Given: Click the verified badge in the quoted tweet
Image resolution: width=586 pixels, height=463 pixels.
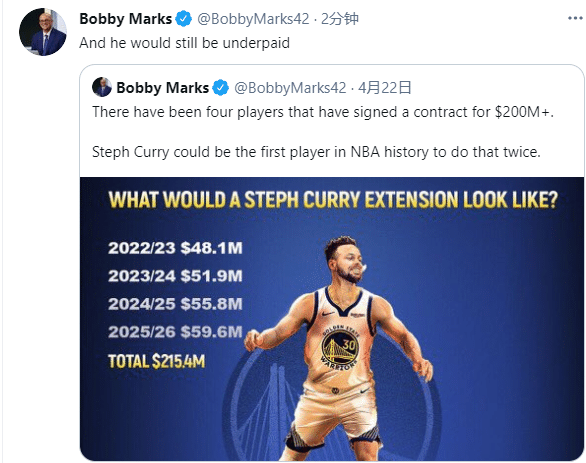Looking at the screenshot, I should (x=220, y=88).
